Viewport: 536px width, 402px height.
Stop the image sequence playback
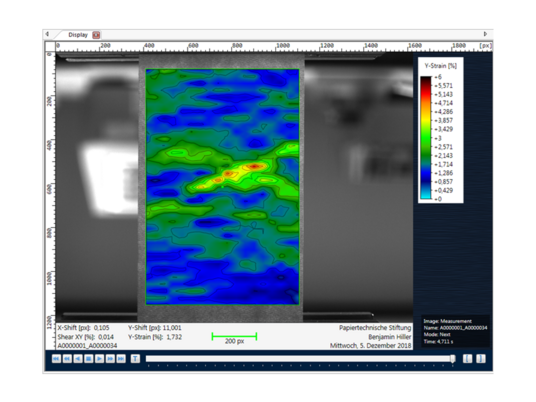pyautogui.click(x=89, y=359)
